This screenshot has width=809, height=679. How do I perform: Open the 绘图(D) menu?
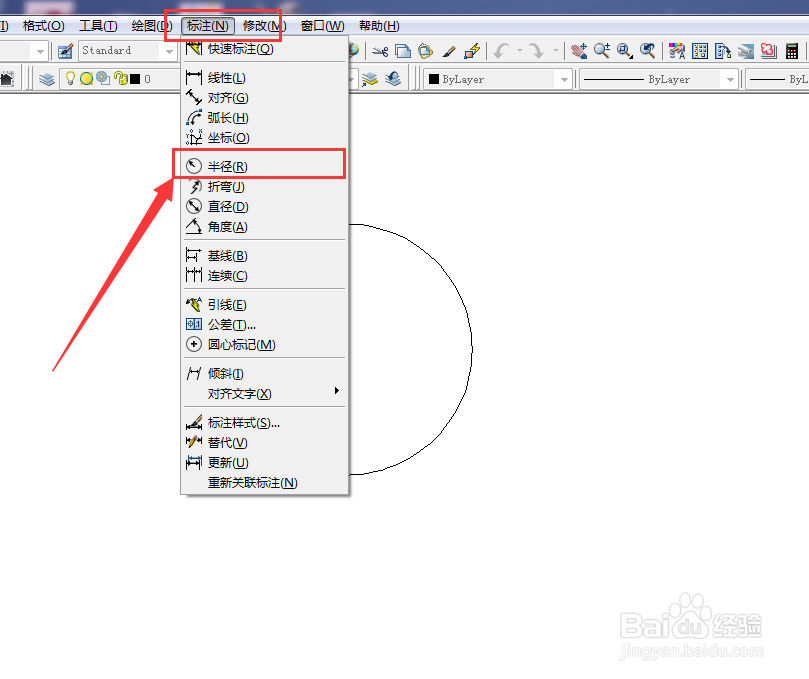[x=152, y=26]
